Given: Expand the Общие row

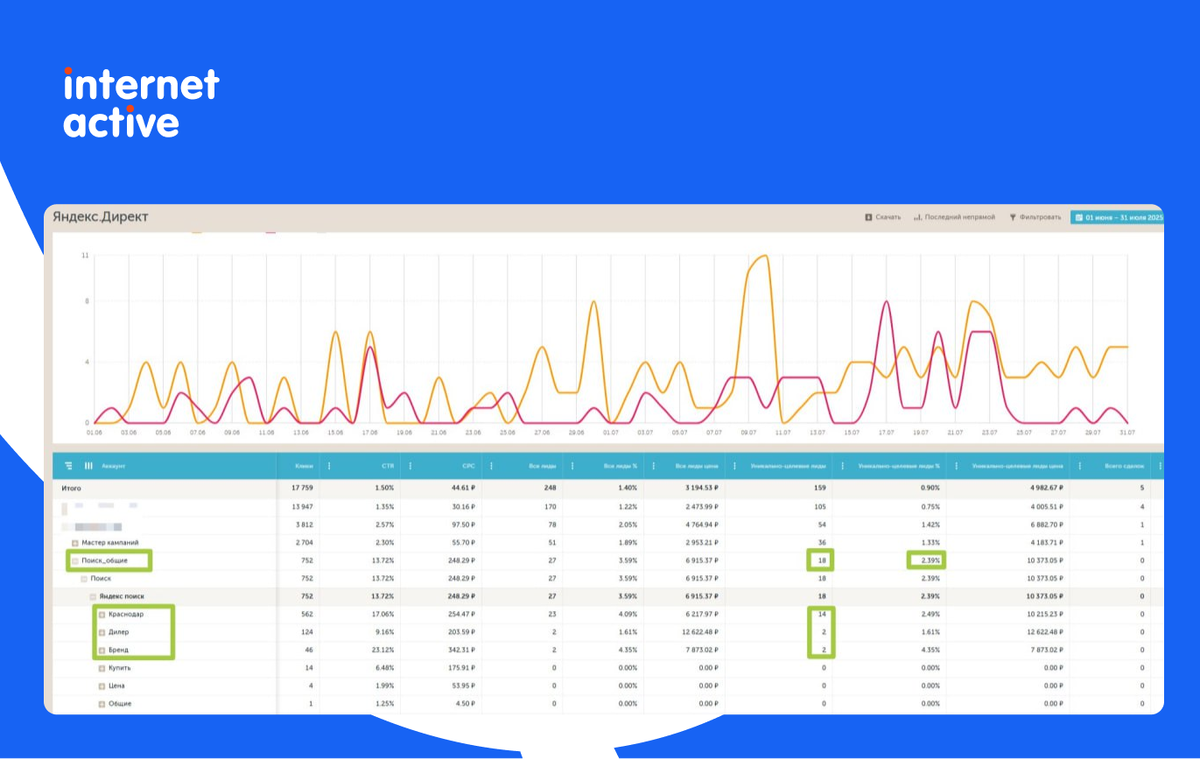Looking at the screenshot, I should pyautogui.click(x=102, y=704).
